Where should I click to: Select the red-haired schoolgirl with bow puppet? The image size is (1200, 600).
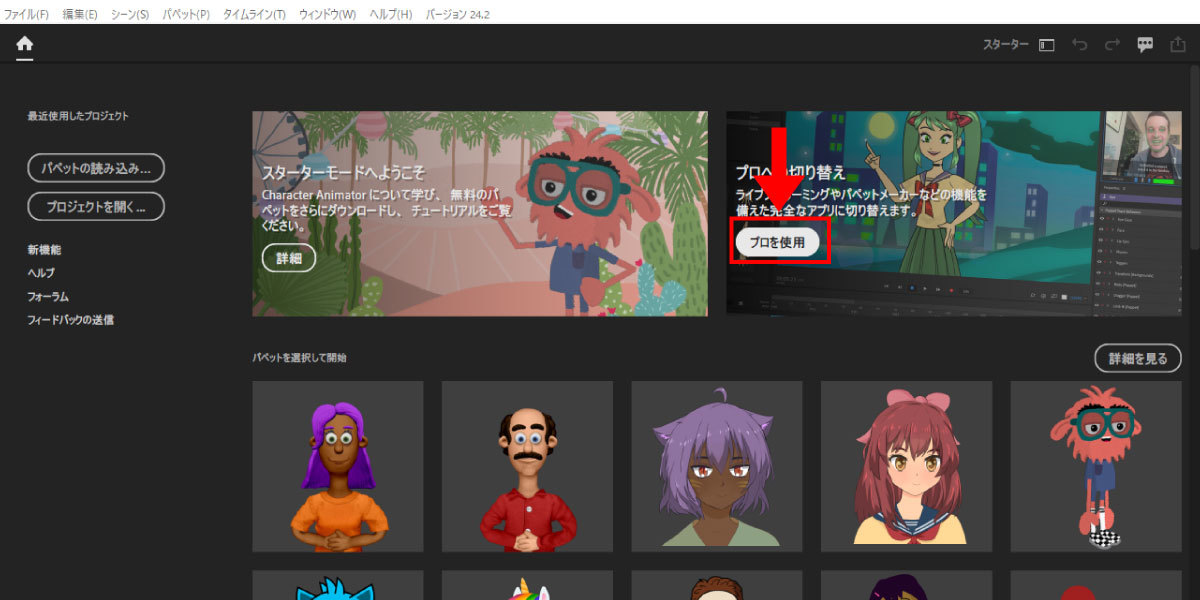tap(907, 466)
